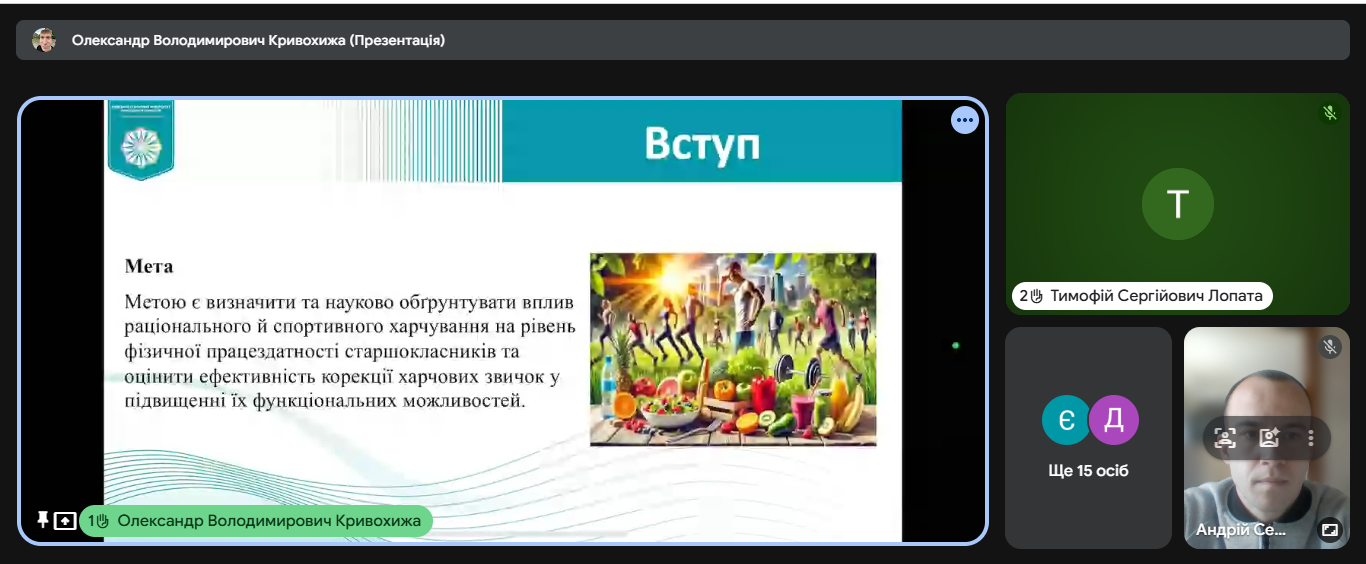Viewport: 1366px width, 564px height.
Task: Click the picture-in-picture icon on Андрій's tile
Action: (1329, 530)
